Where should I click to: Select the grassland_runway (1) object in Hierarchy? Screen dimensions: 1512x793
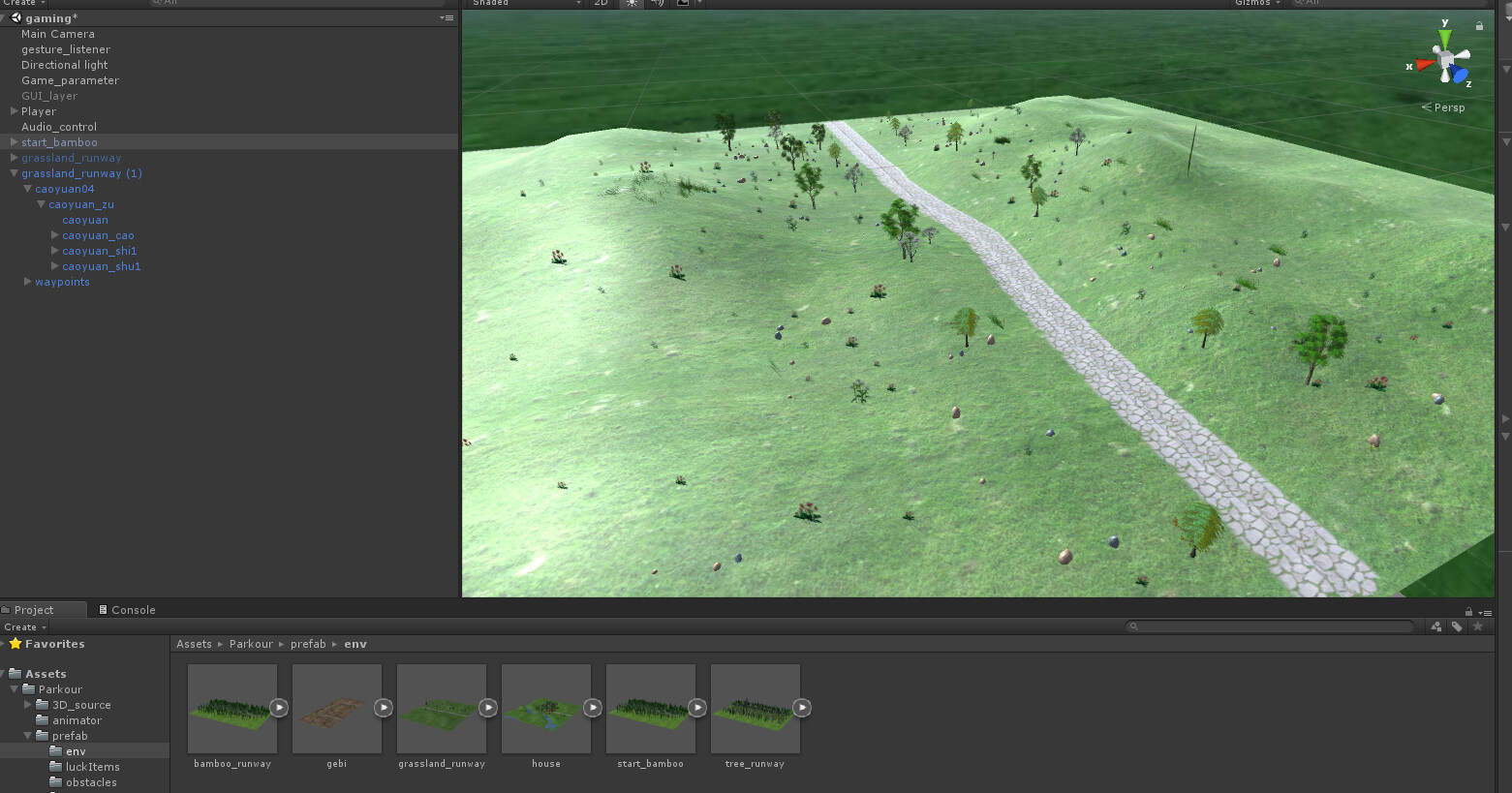click(x=81, y=173)
